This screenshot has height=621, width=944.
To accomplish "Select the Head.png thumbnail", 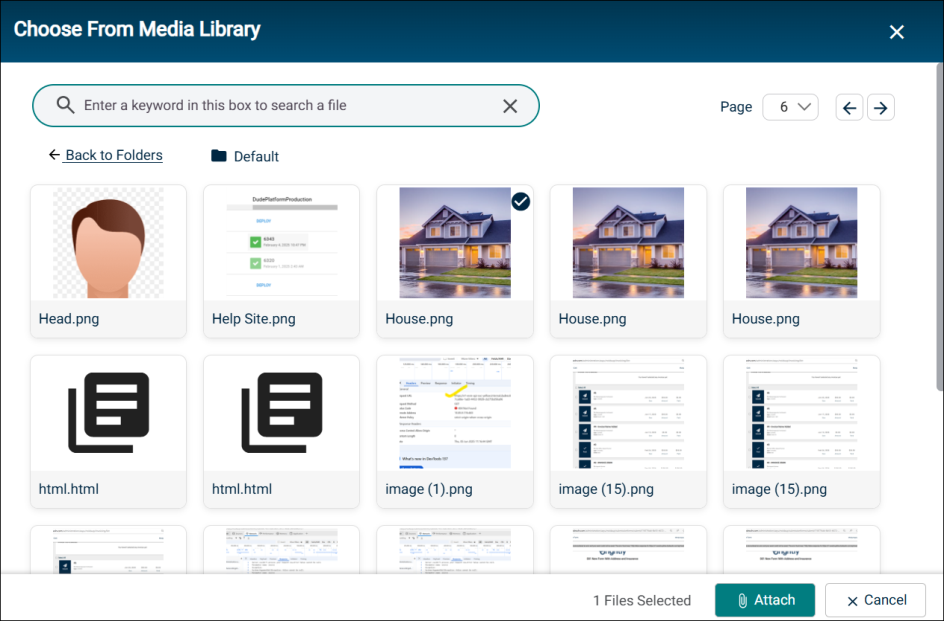I will [109, 243].
